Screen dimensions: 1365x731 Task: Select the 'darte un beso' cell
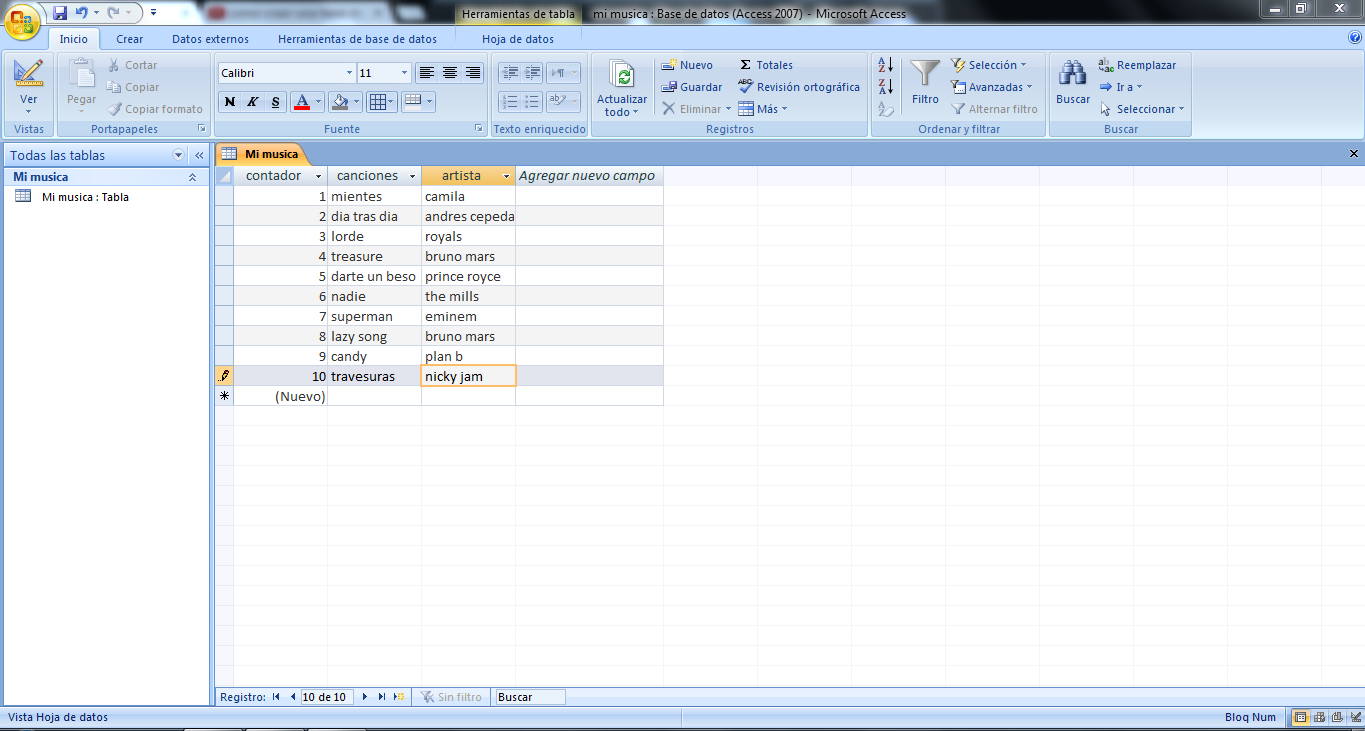tap(374, 276)
